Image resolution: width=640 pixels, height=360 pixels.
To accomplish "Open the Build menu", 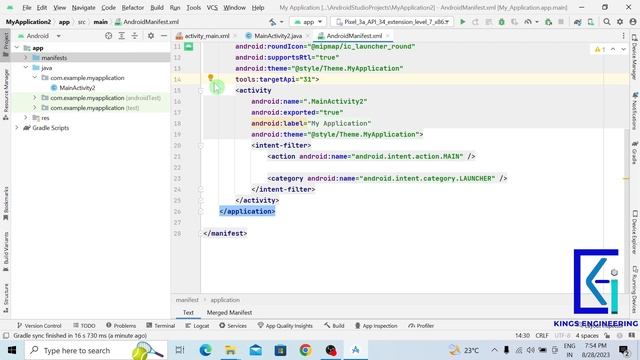I will click(x=157, y=7).
